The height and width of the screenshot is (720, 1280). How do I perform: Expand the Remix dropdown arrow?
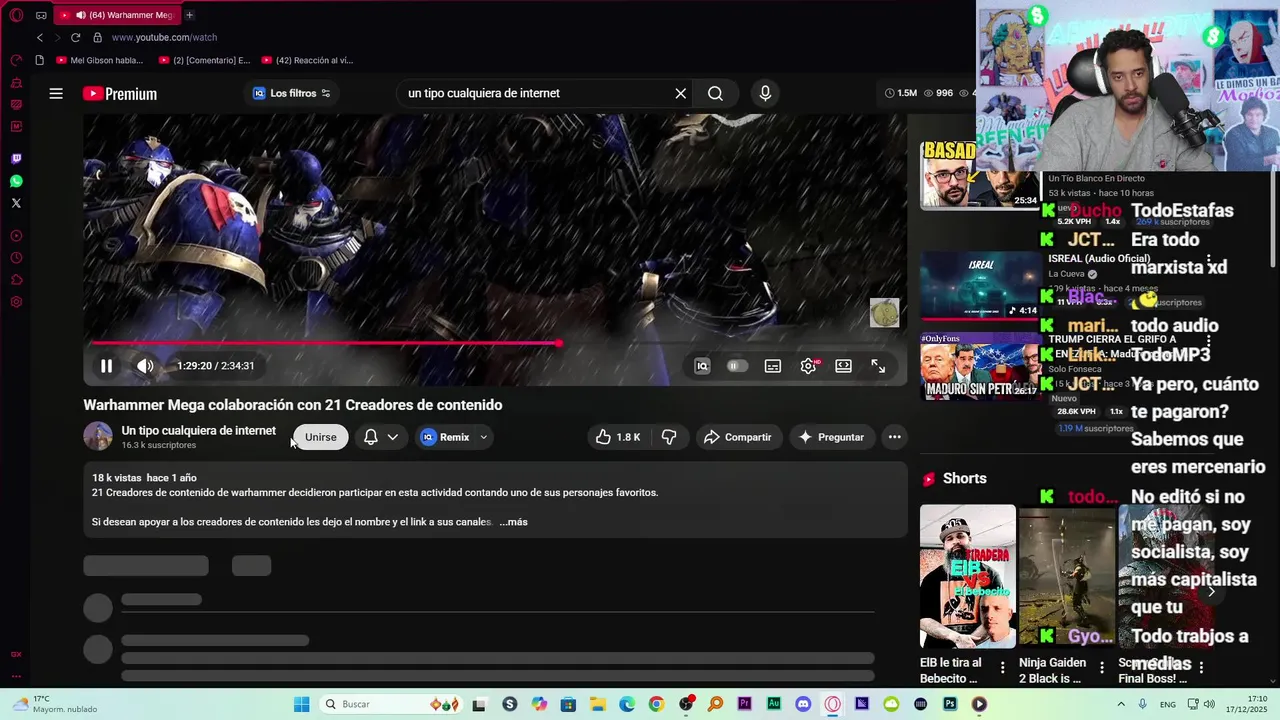[483, 437]
